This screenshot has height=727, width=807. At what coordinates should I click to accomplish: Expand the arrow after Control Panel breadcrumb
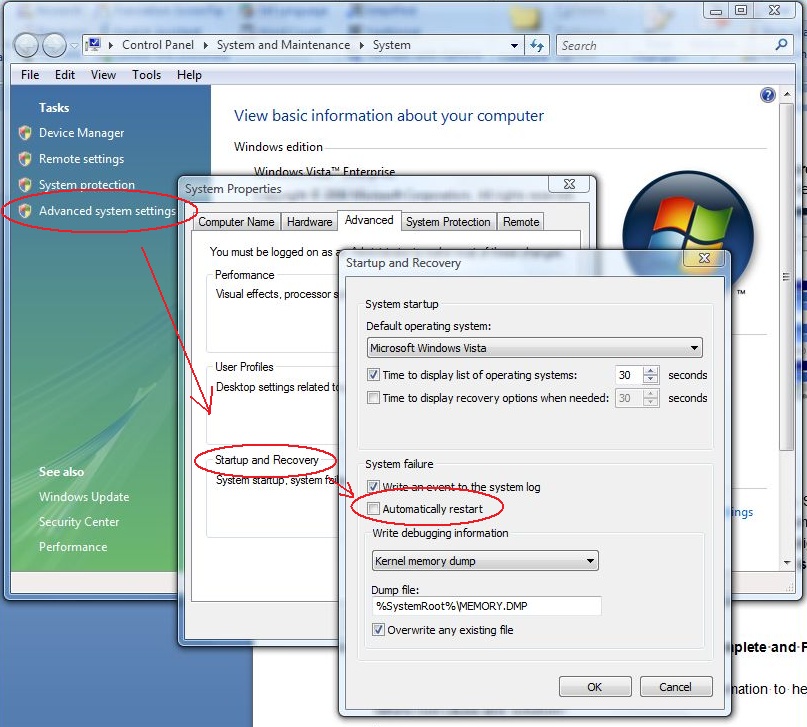(x=205, y=45)
